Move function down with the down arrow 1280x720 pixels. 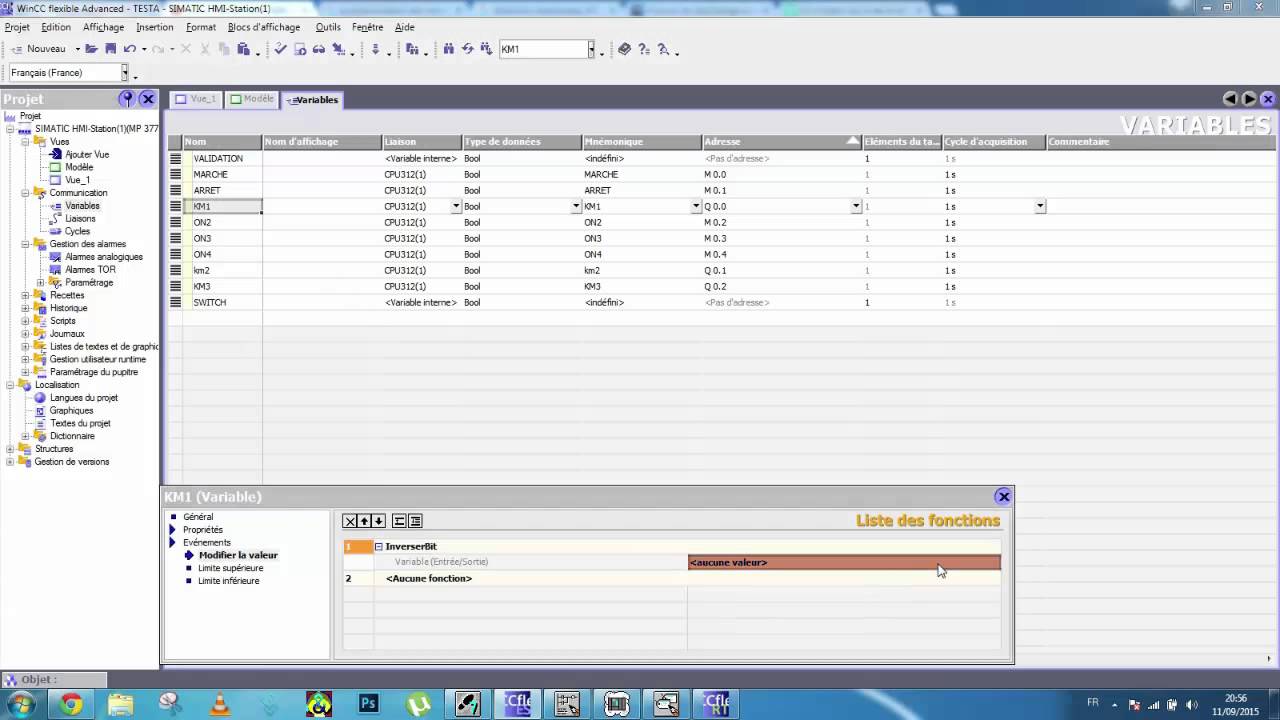(x=378, y=521)
